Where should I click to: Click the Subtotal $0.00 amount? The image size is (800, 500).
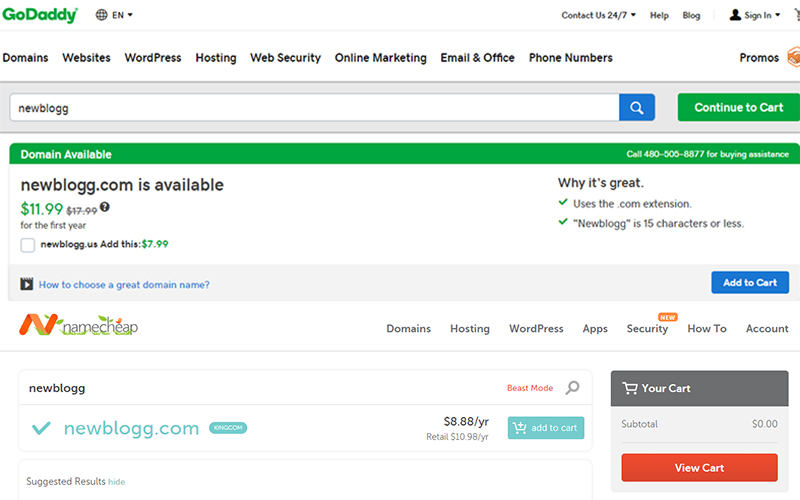coord(764,424)
